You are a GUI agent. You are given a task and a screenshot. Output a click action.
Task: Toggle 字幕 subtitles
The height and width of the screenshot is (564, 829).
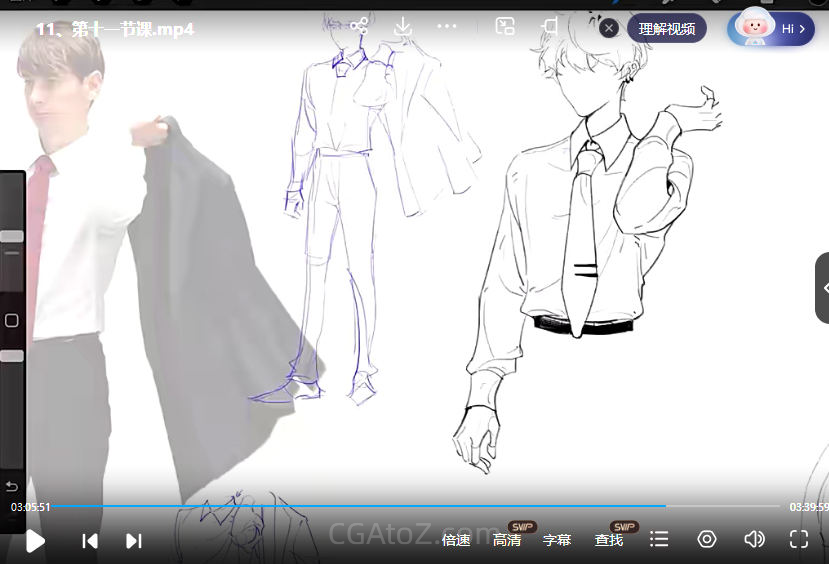pos(557,540)
